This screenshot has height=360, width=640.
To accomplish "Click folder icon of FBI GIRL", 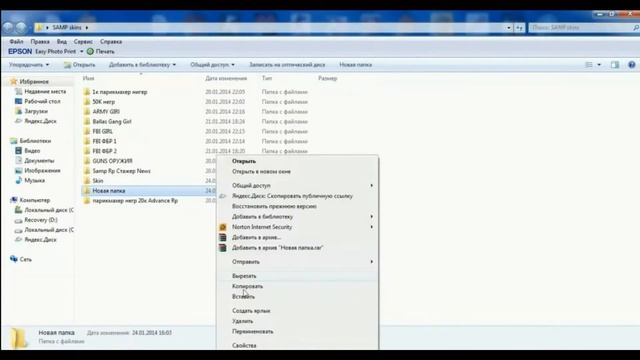I will pyautogui.click(x=87, y=131).
